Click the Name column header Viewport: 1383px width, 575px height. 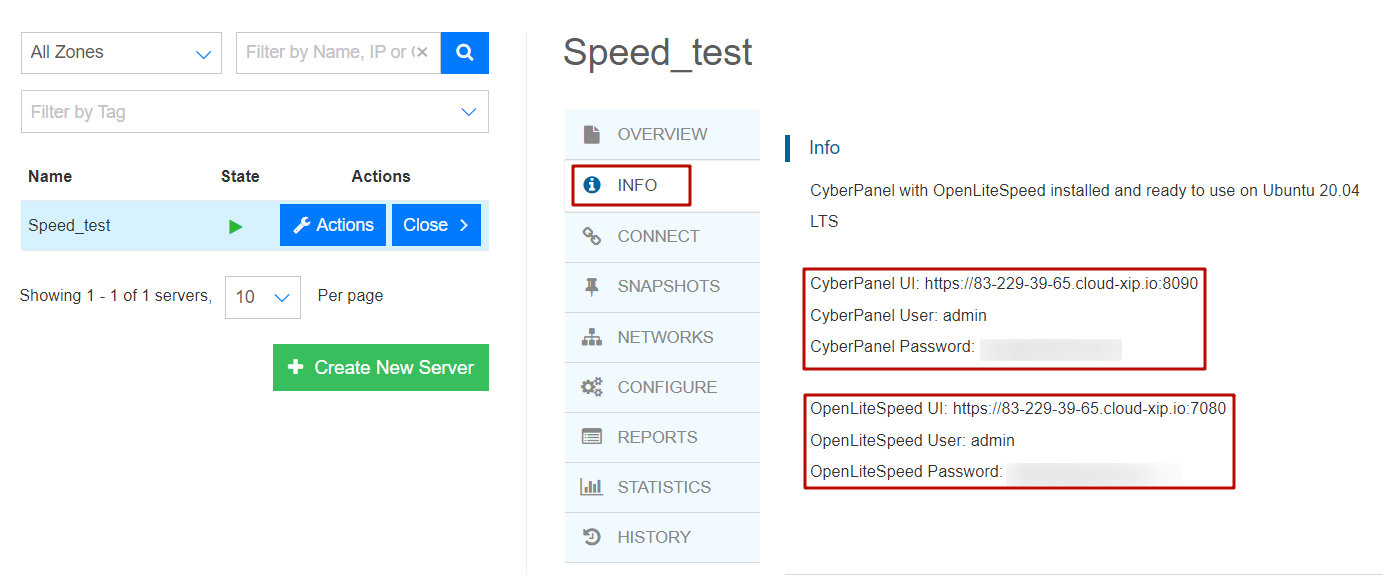tap(50, 176)
